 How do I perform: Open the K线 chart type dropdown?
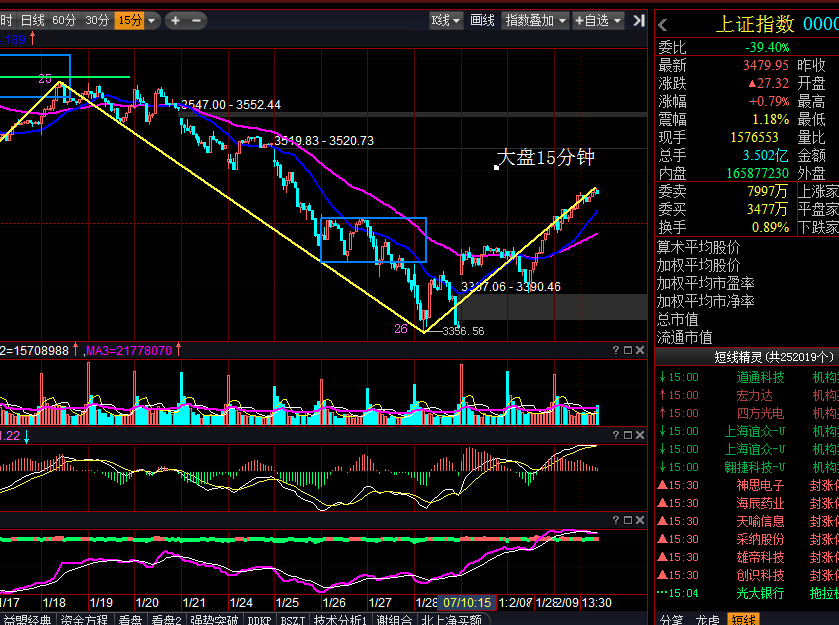[446, 21]
